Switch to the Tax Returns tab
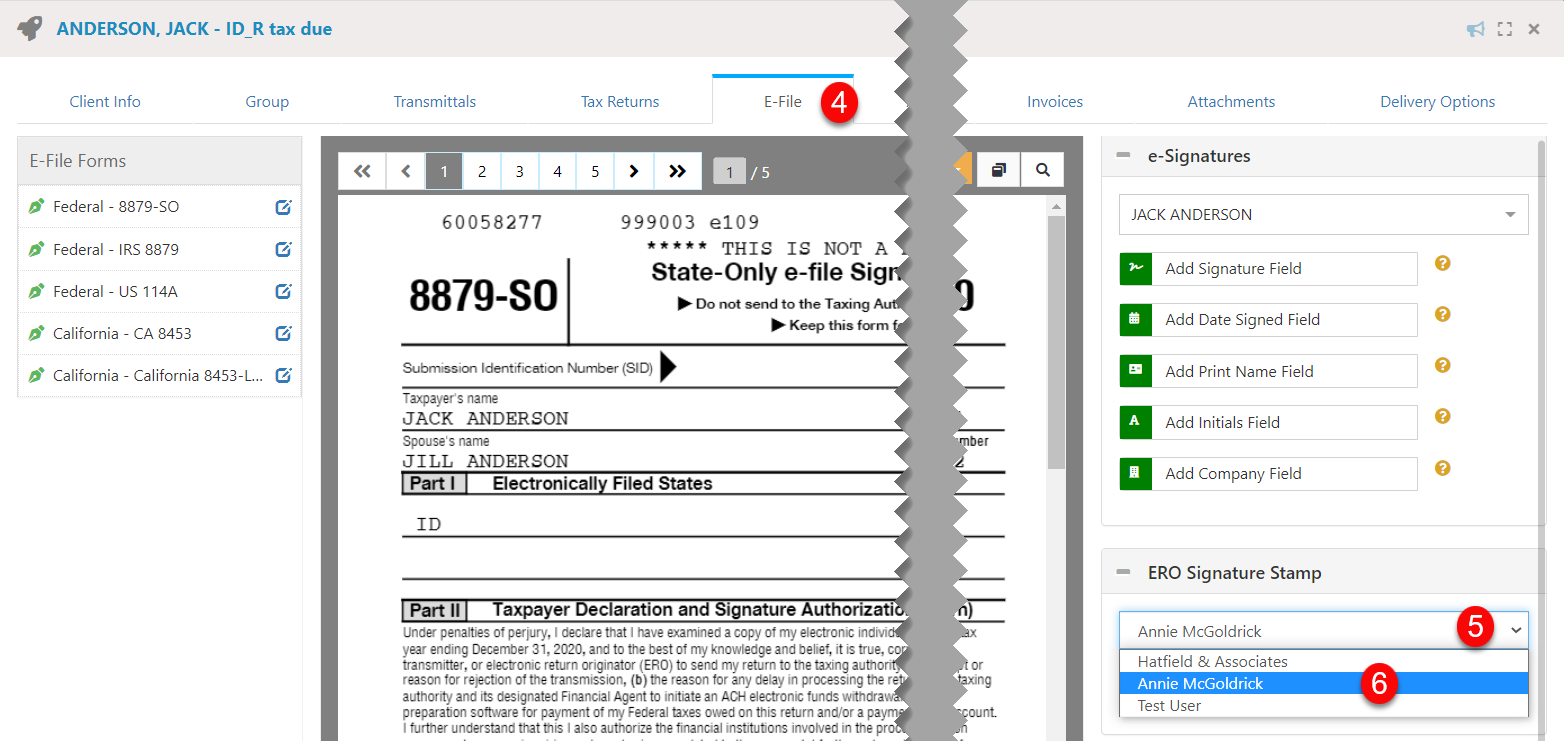The width and height of the screenshot is (1564, 741). tap(620, 102)
